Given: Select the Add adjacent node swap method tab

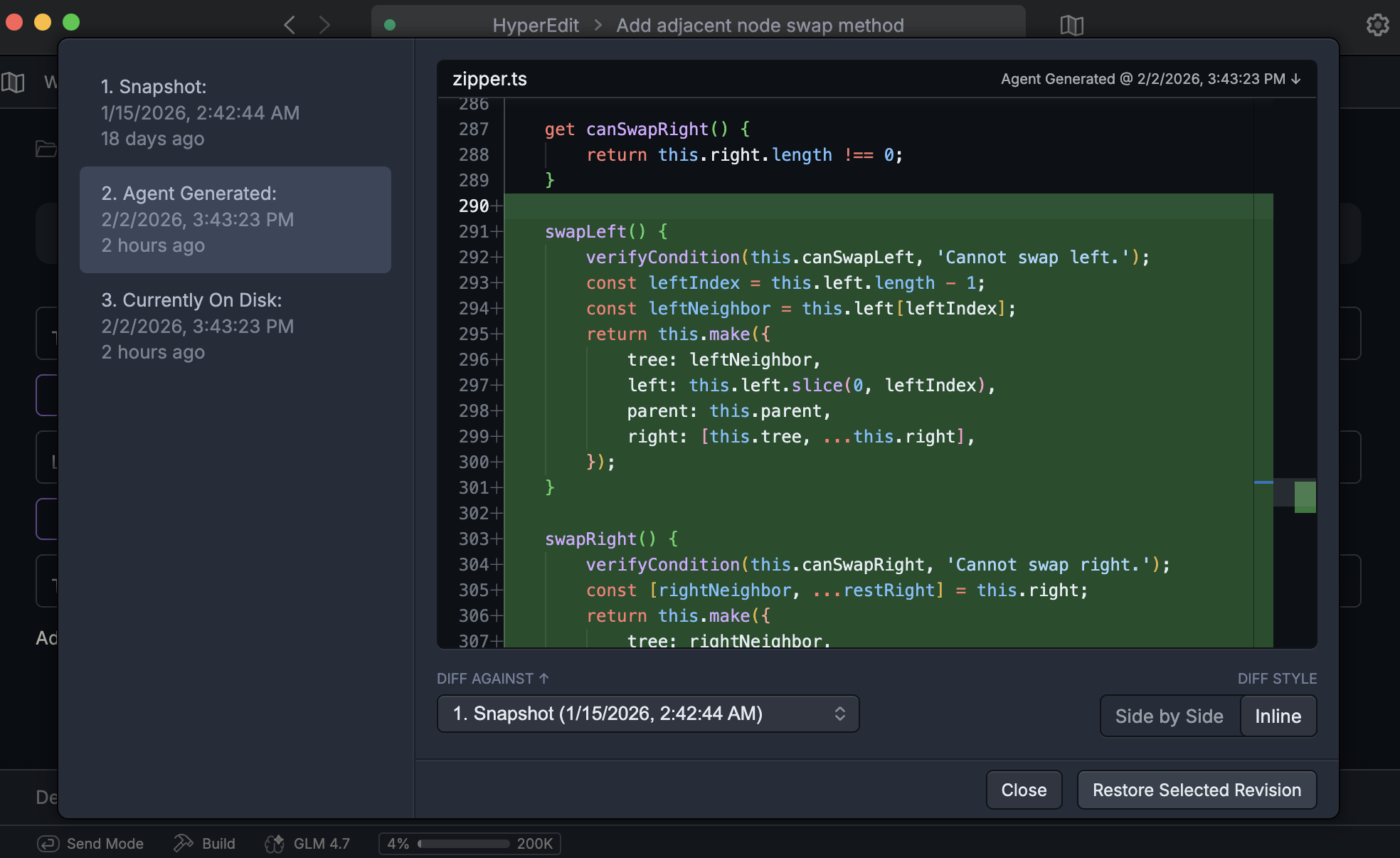Looking at the screenshot, I should 760,25.
